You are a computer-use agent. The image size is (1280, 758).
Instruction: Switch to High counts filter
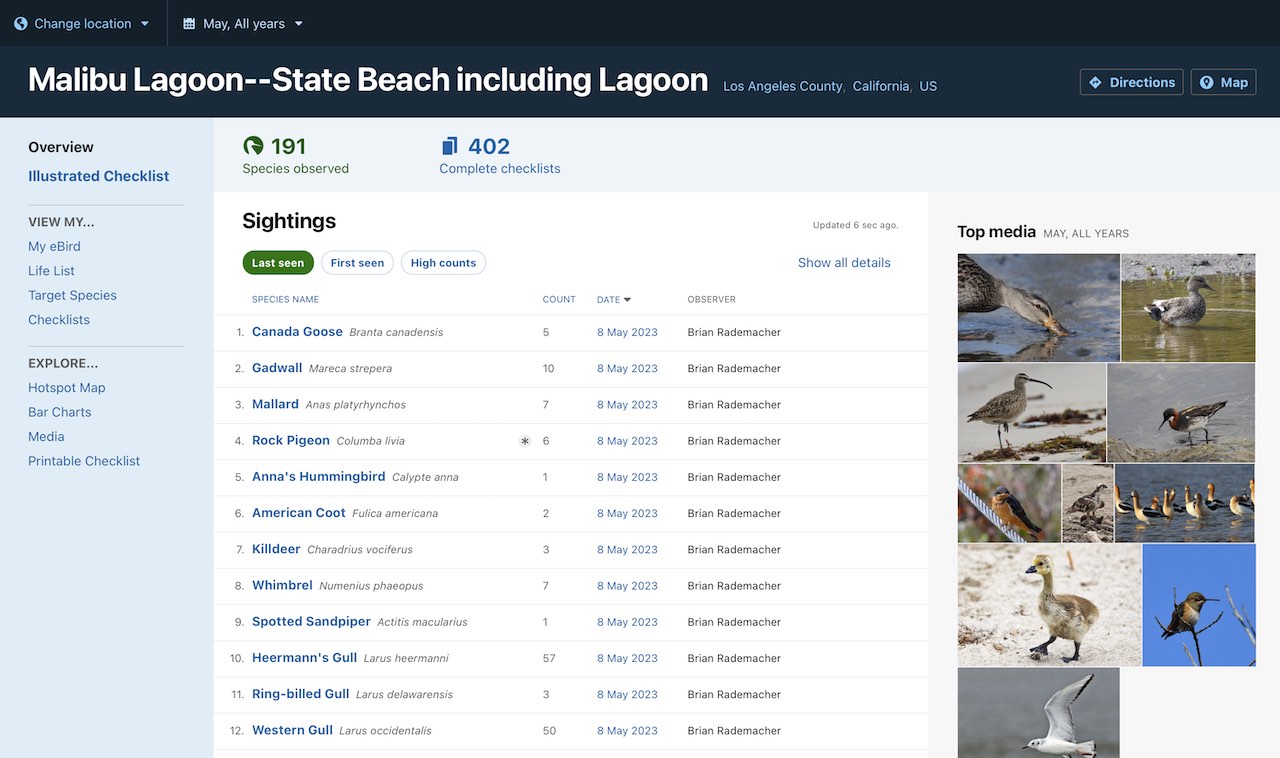[443, 263]
